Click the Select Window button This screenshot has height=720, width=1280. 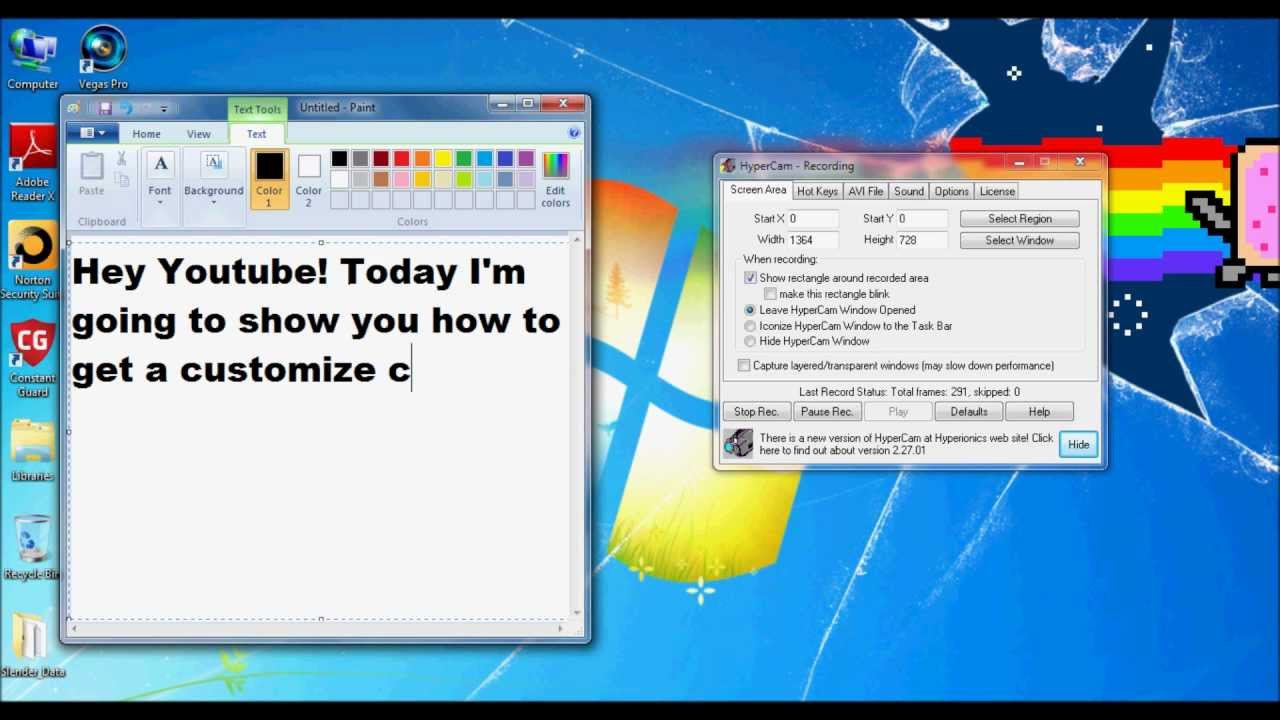click(1020, 240)
